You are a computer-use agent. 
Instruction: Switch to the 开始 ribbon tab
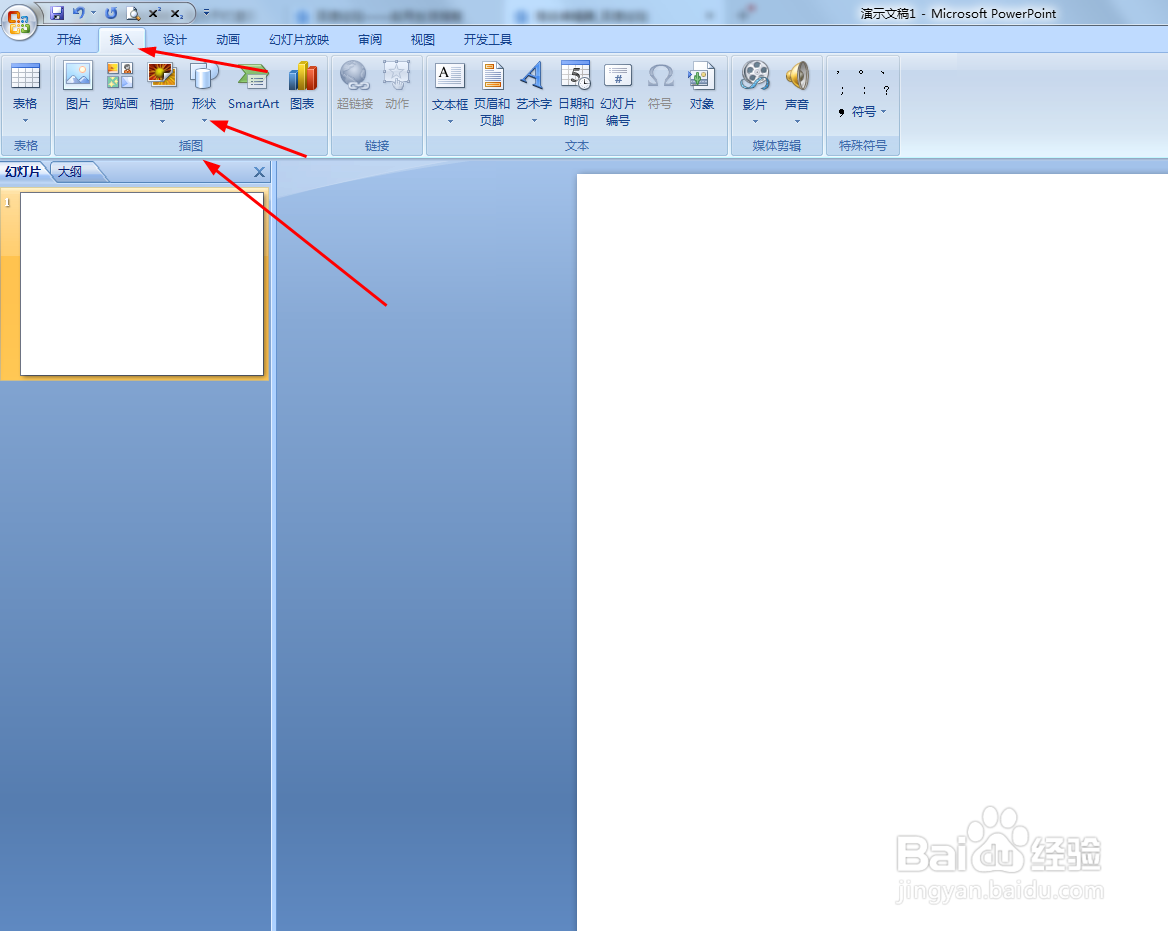click(69, 39)
